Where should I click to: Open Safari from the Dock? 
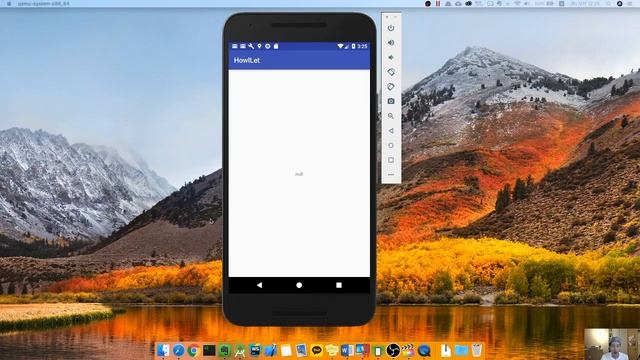coord(178,350)
